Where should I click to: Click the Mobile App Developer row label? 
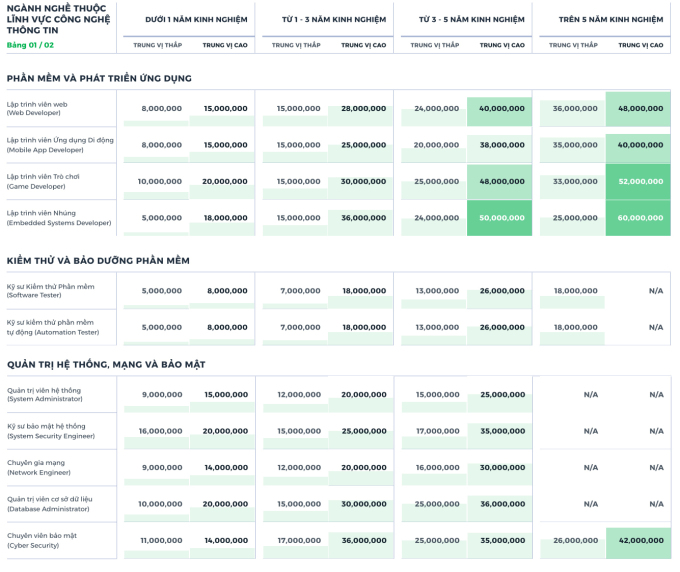[x=60, y=145]
